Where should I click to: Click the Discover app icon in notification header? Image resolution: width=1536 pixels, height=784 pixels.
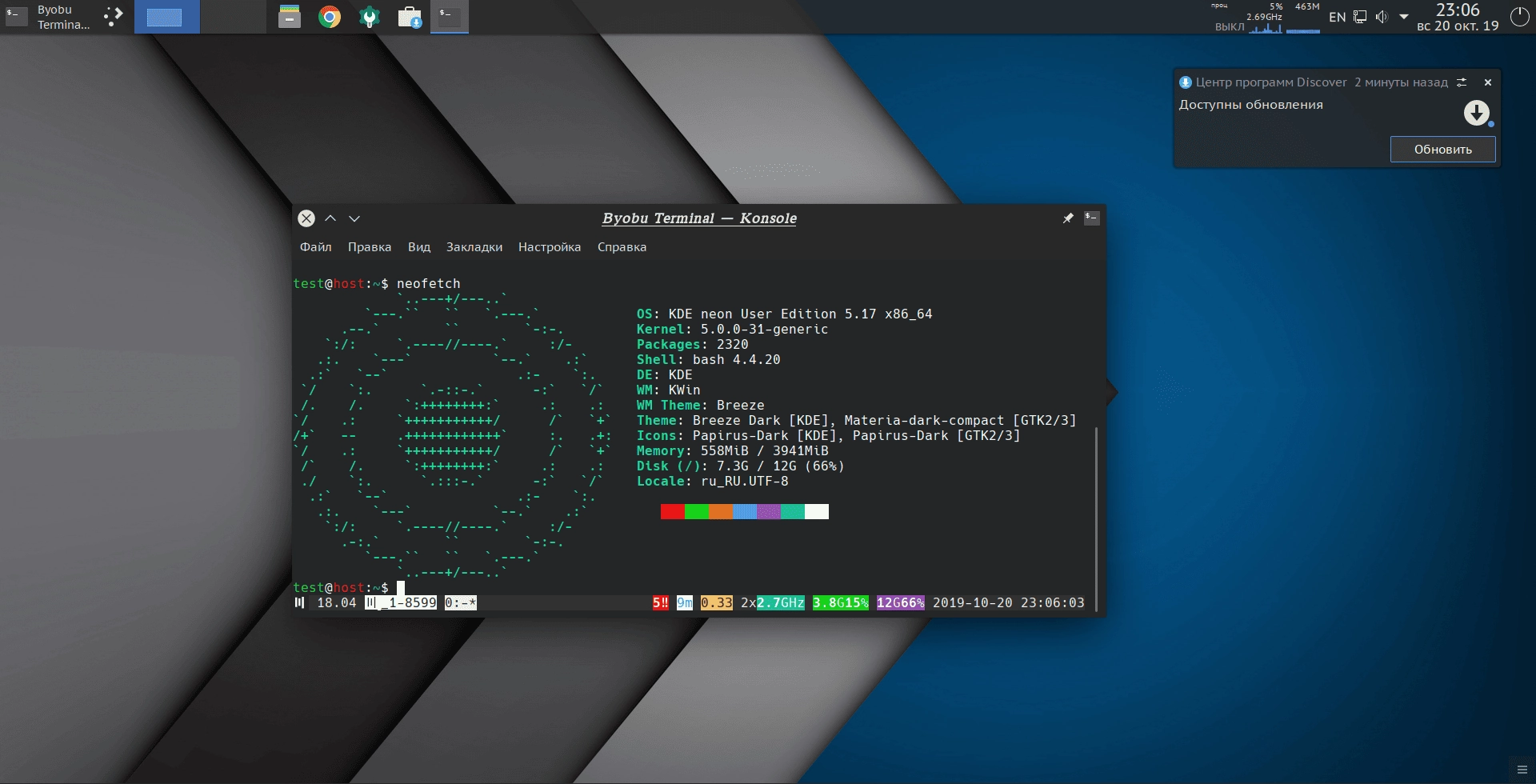pos(1185,82)
